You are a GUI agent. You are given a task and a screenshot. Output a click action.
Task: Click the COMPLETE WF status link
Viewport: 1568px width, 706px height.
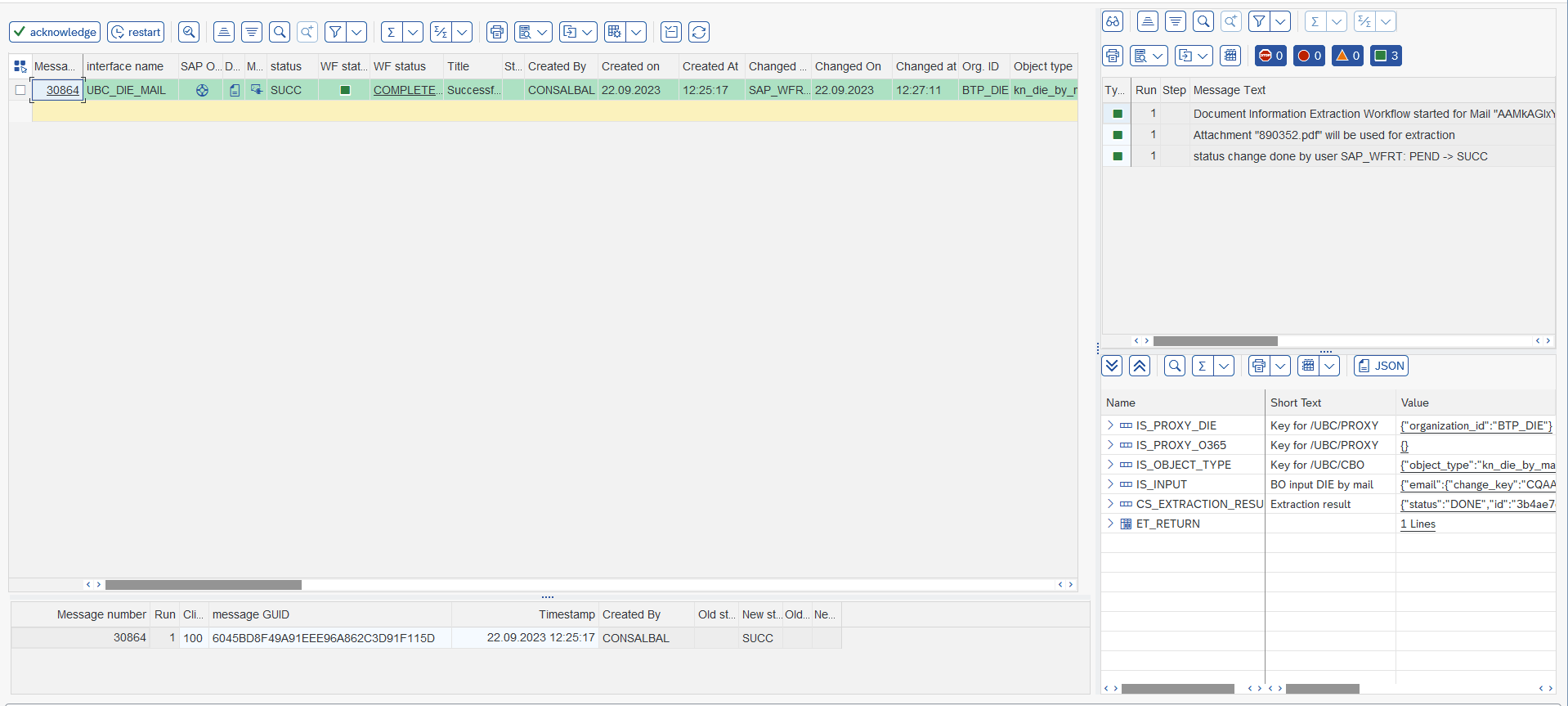(x=407, y=90)
